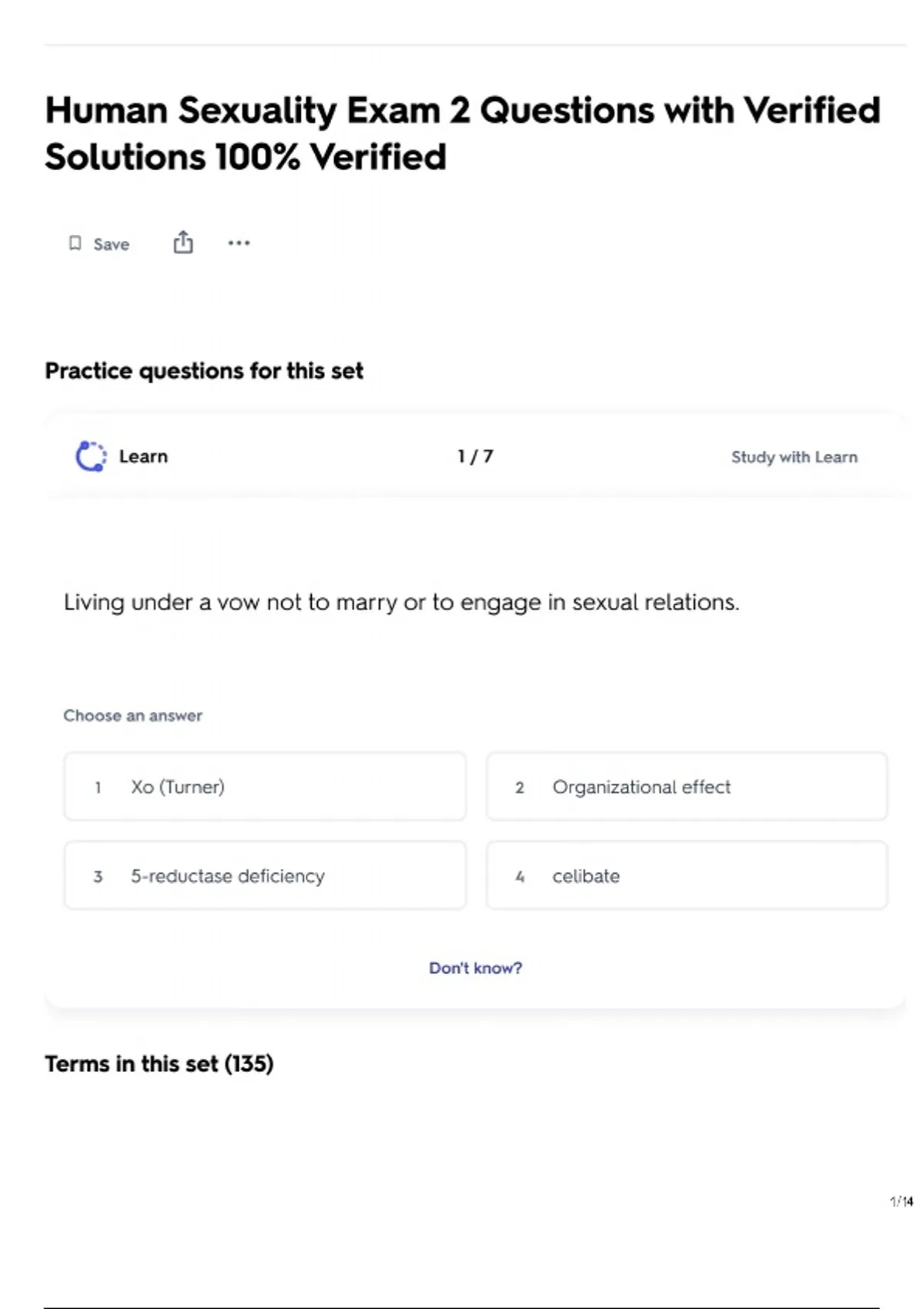Screen dimensions: 924x1309
Task: Choose the Organizational effect answer
Action: point(686,787)
